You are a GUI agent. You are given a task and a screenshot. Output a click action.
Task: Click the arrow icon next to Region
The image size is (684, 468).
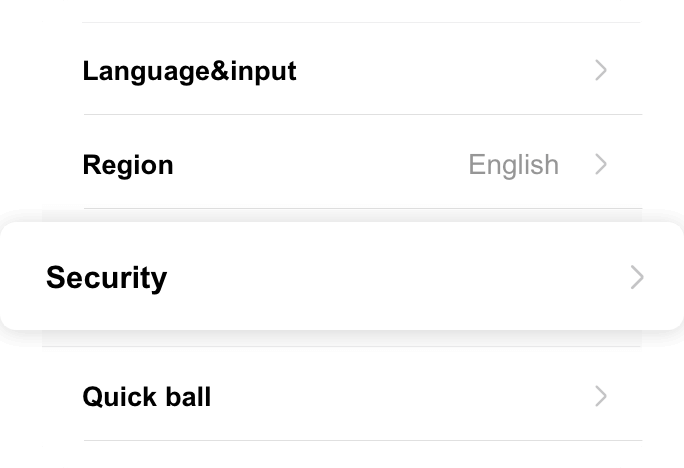(601, 164)
